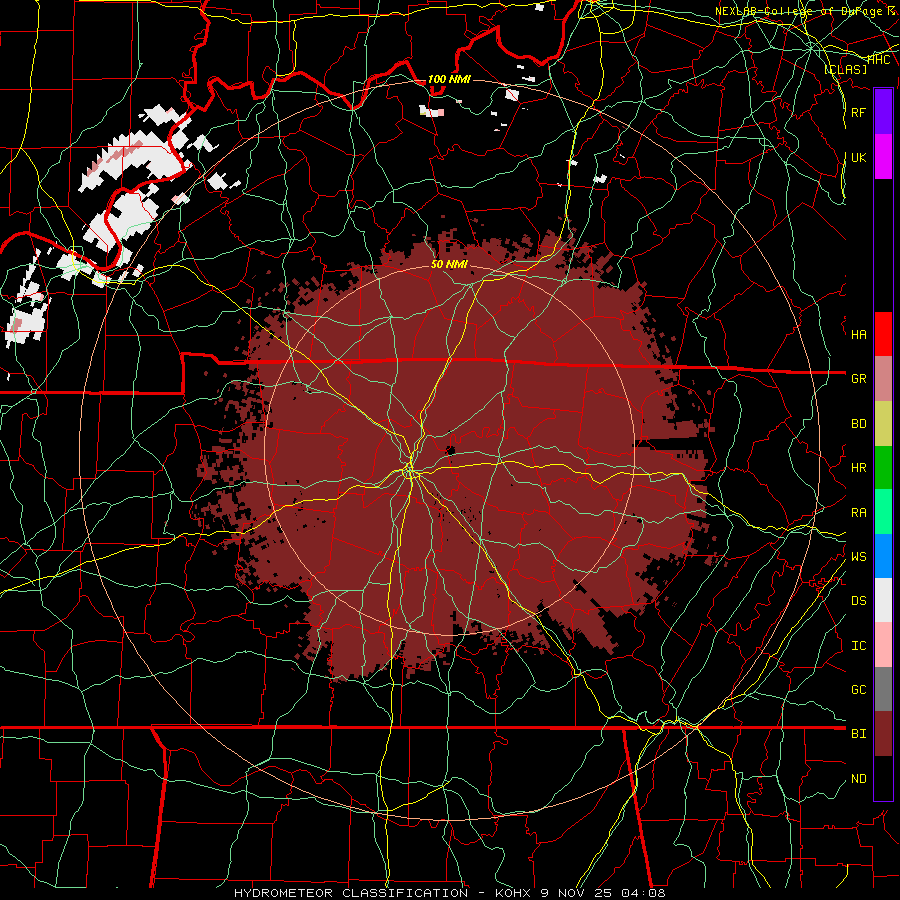Image resolution: width=900 pixels, height=900 pixels.
Task: Click the brown BI legend swatch
Action: [x=883, y=734]
